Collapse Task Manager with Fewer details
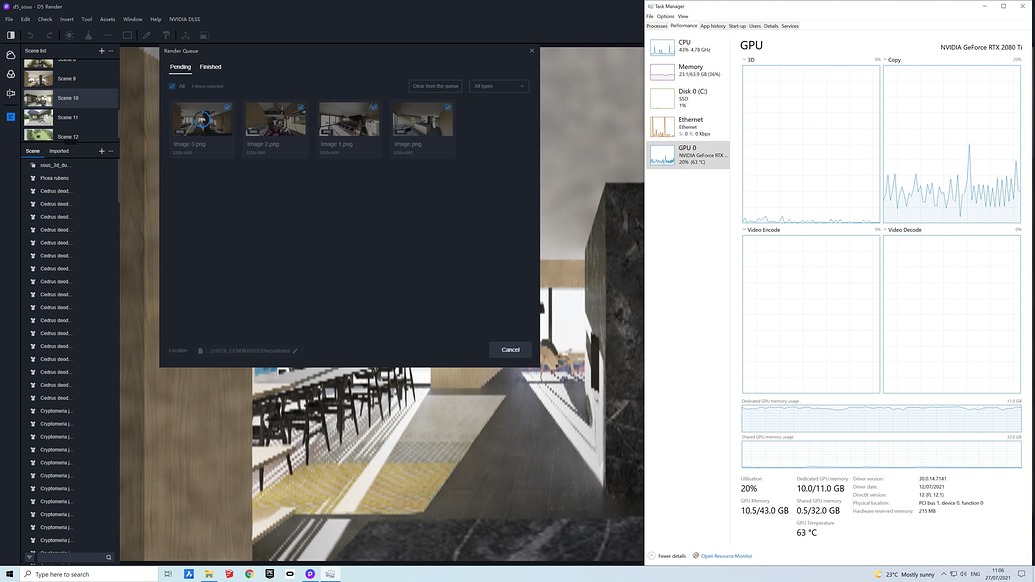This screenshot has height=582, width=1035. (667, 556)
